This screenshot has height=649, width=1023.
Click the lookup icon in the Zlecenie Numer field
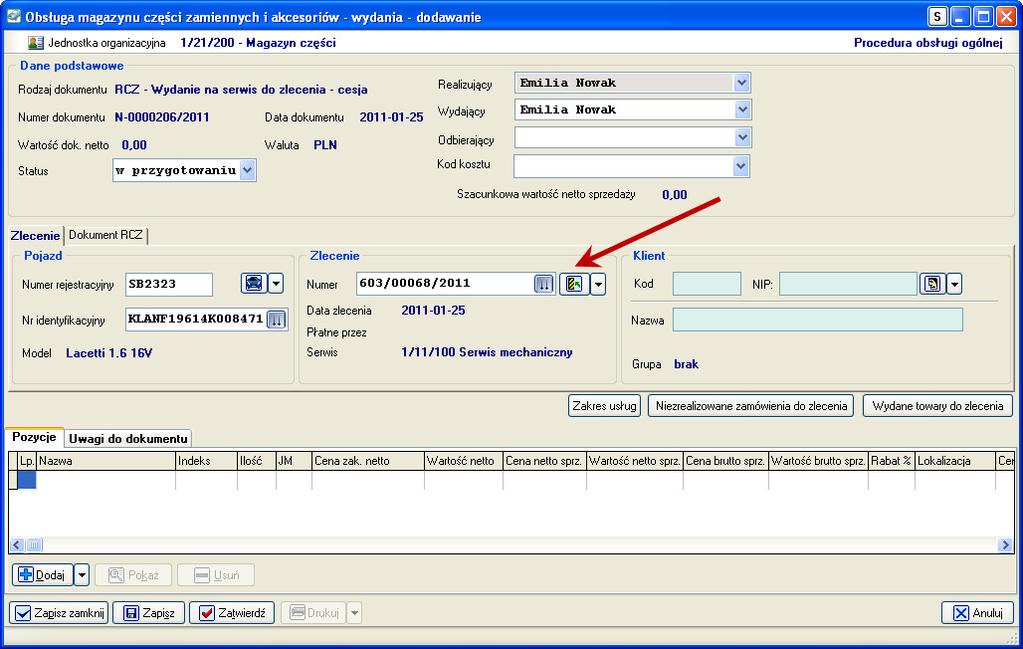pyautogui.click(x=544, y=284)
